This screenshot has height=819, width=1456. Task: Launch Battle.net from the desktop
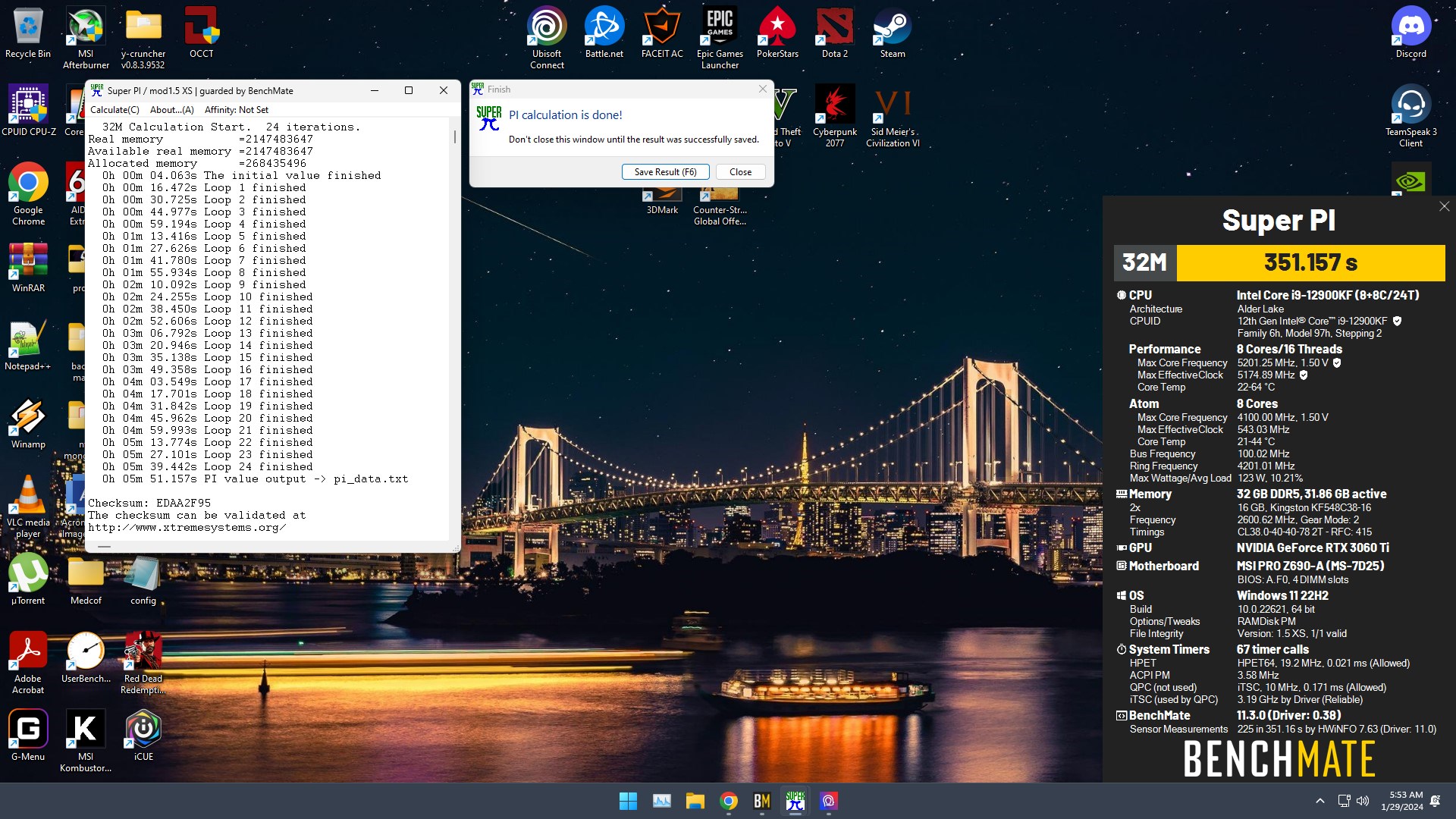(x=604, y=33)
